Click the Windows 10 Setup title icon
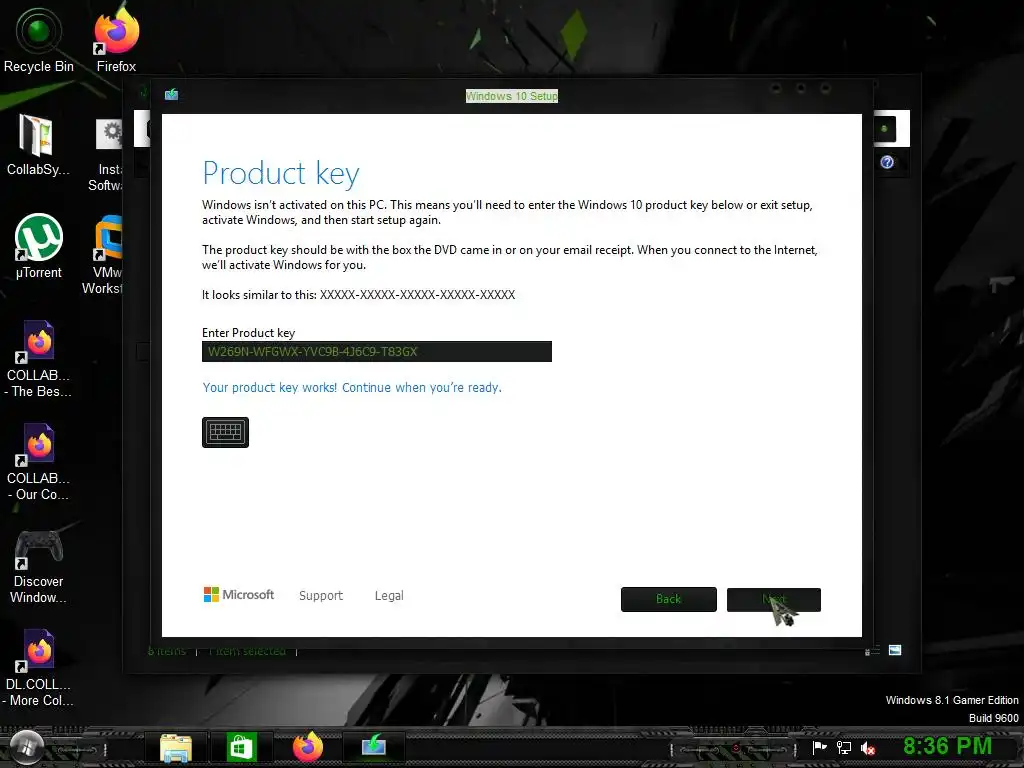 (171, 95)
